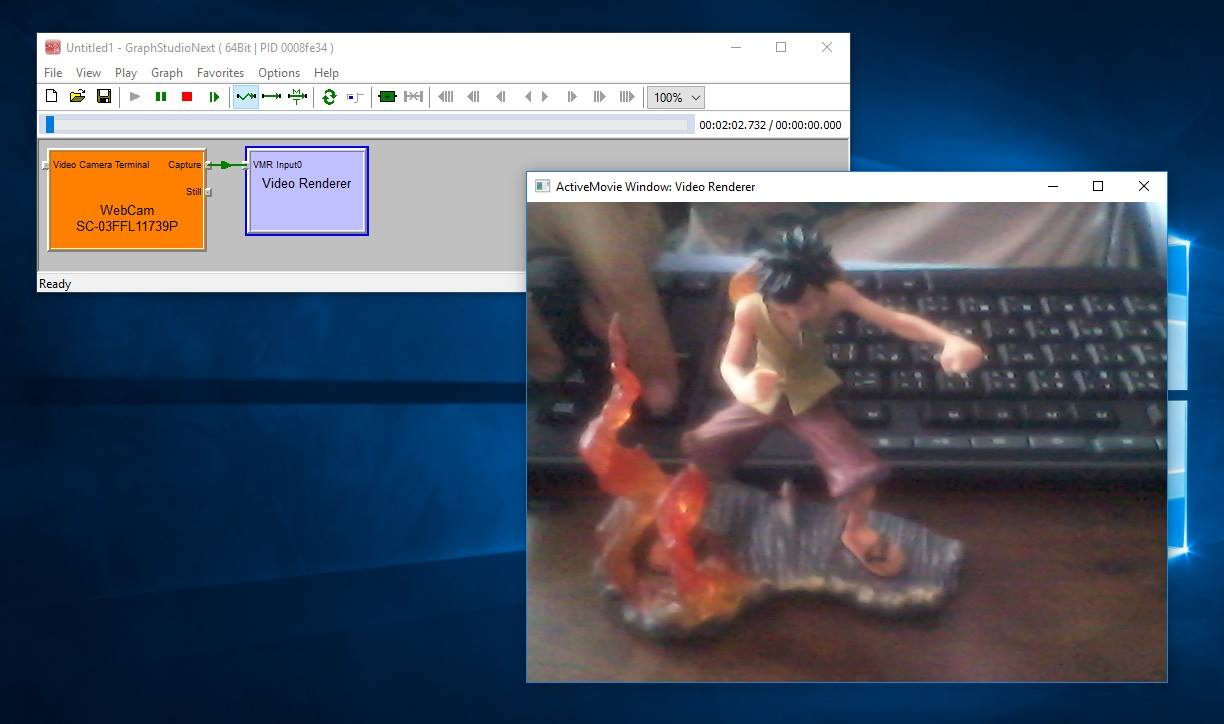Open a graph file using the folder icon
The image size is (1224, 724).
77,97
